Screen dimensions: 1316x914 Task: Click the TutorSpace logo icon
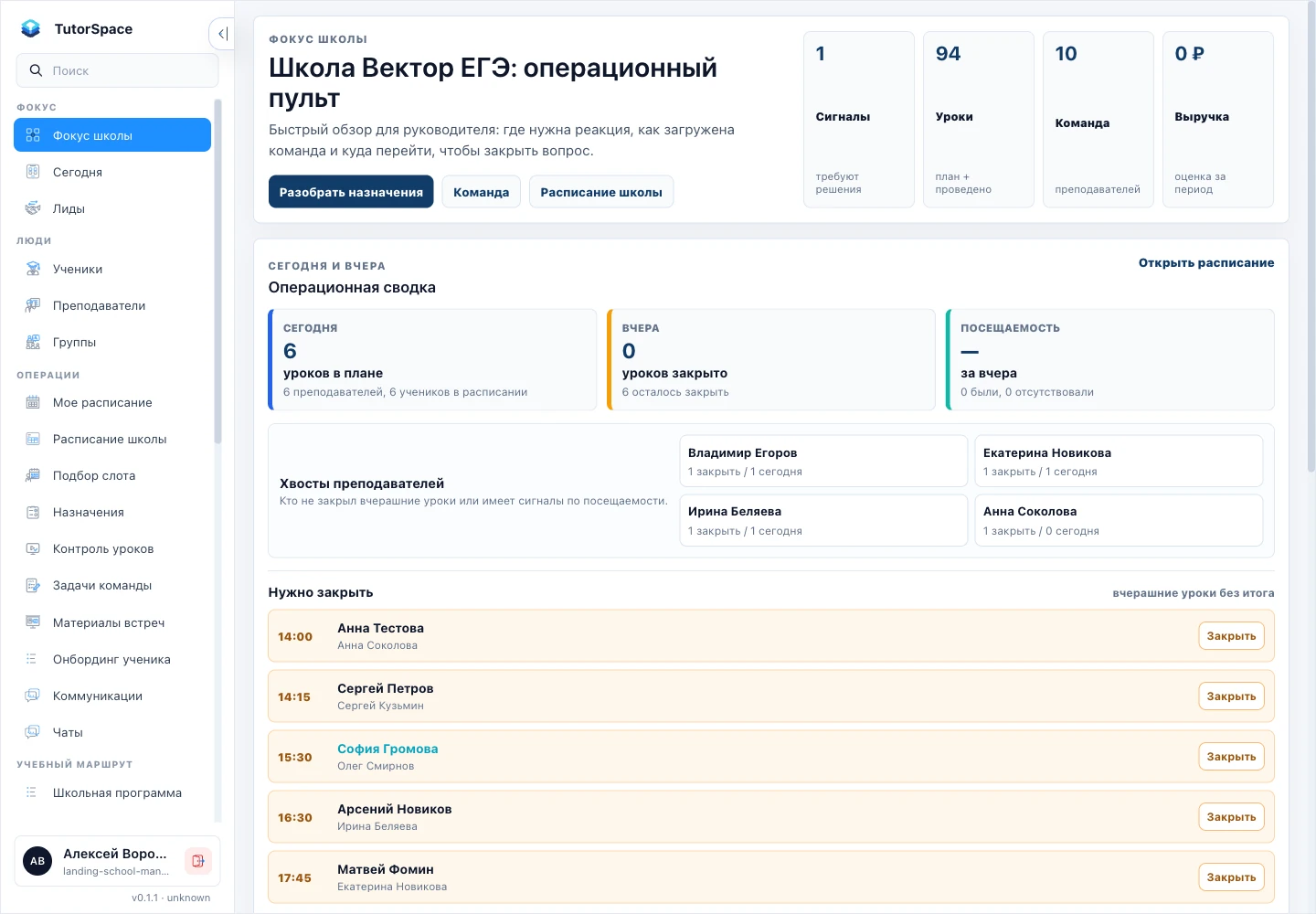31,28
